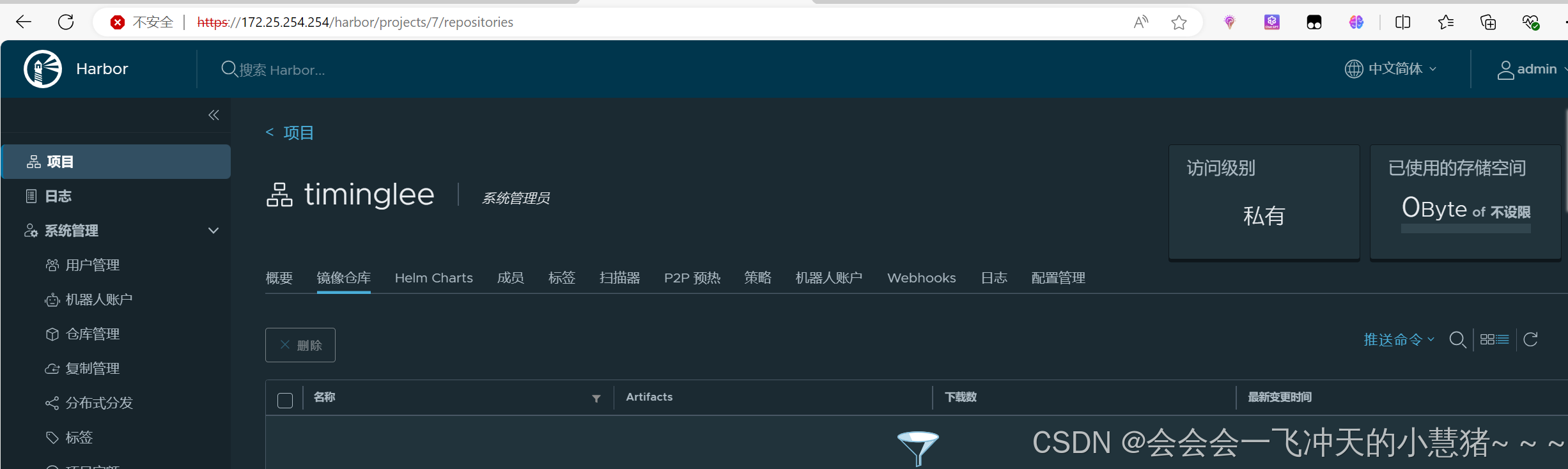This screenshot has height=469, width=1568.
Task: Sort by the Artifacts column header
Action: 649,397
